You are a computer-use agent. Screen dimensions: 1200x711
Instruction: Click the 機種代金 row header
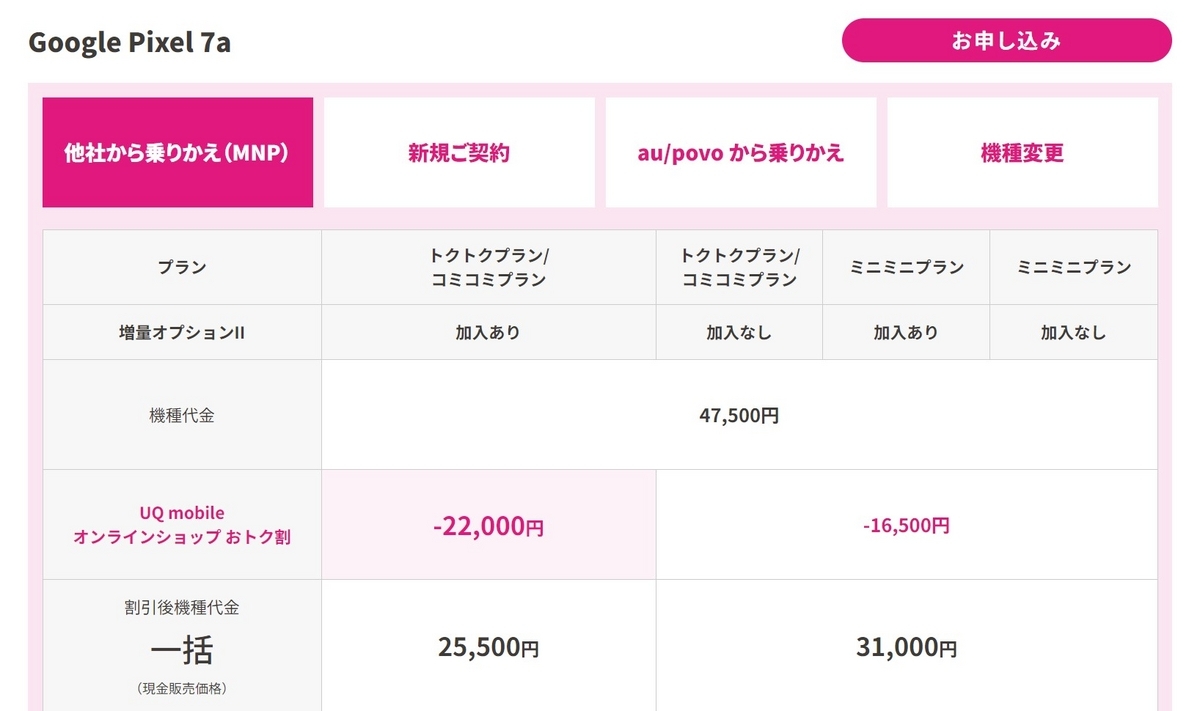click(x=182, y=415)
